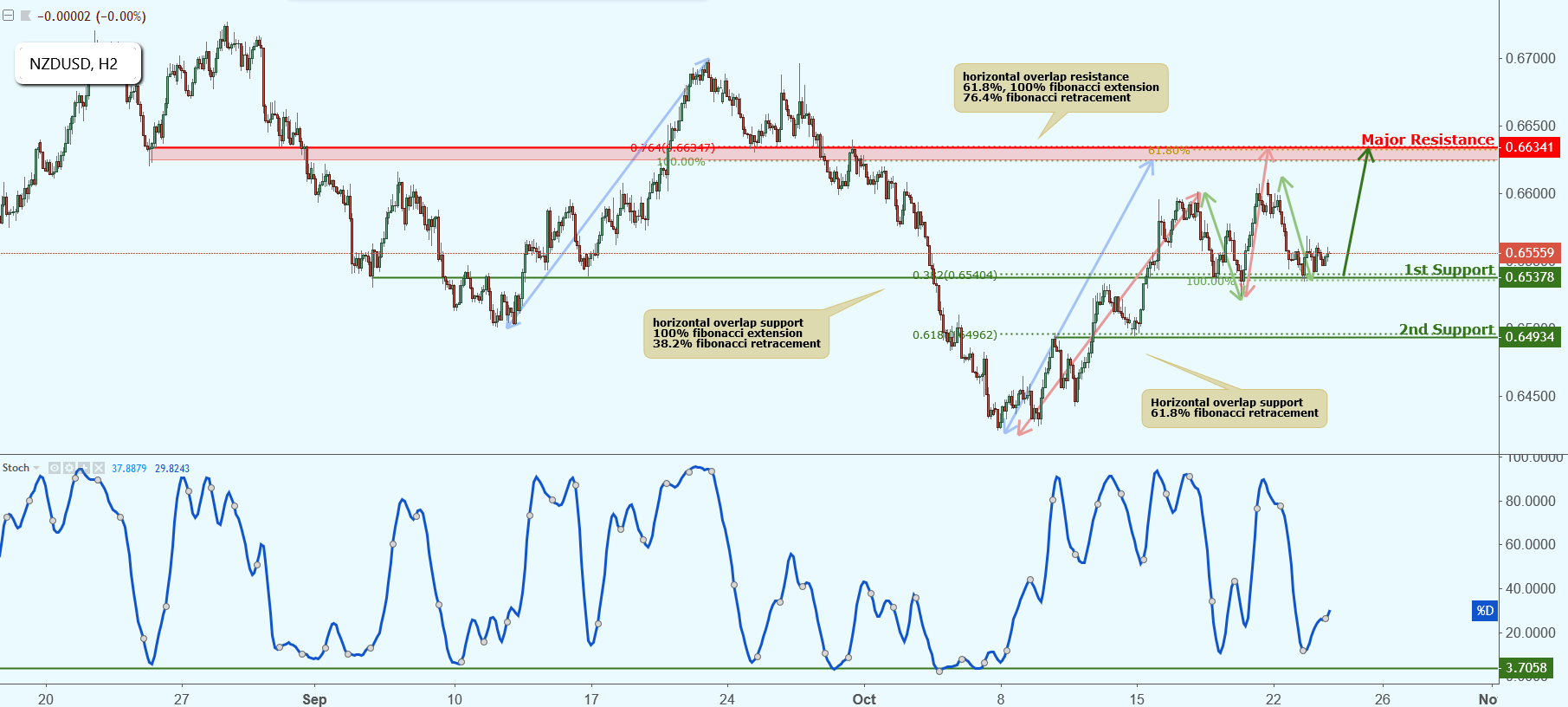Click the -0.00002 (-0.00%) price change text

(92, 16)
